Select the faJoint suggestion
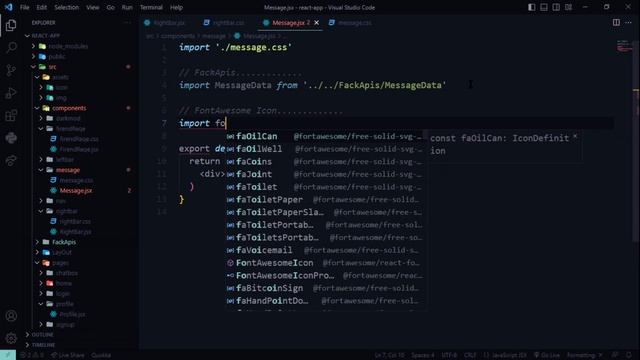640x360 pixels. (x=325, y=174)
